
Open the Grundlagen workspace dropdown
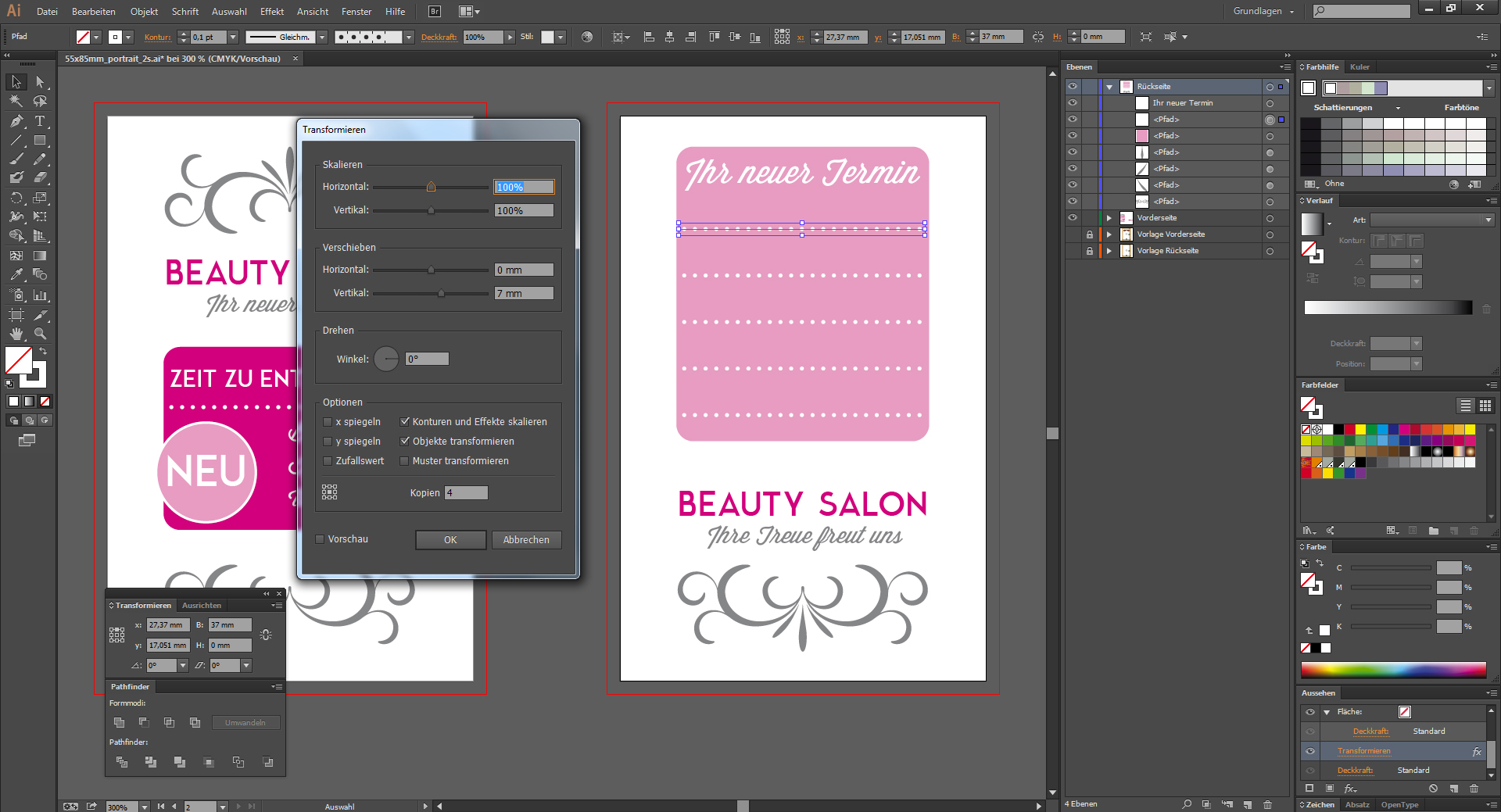[x=1263, y=12]
